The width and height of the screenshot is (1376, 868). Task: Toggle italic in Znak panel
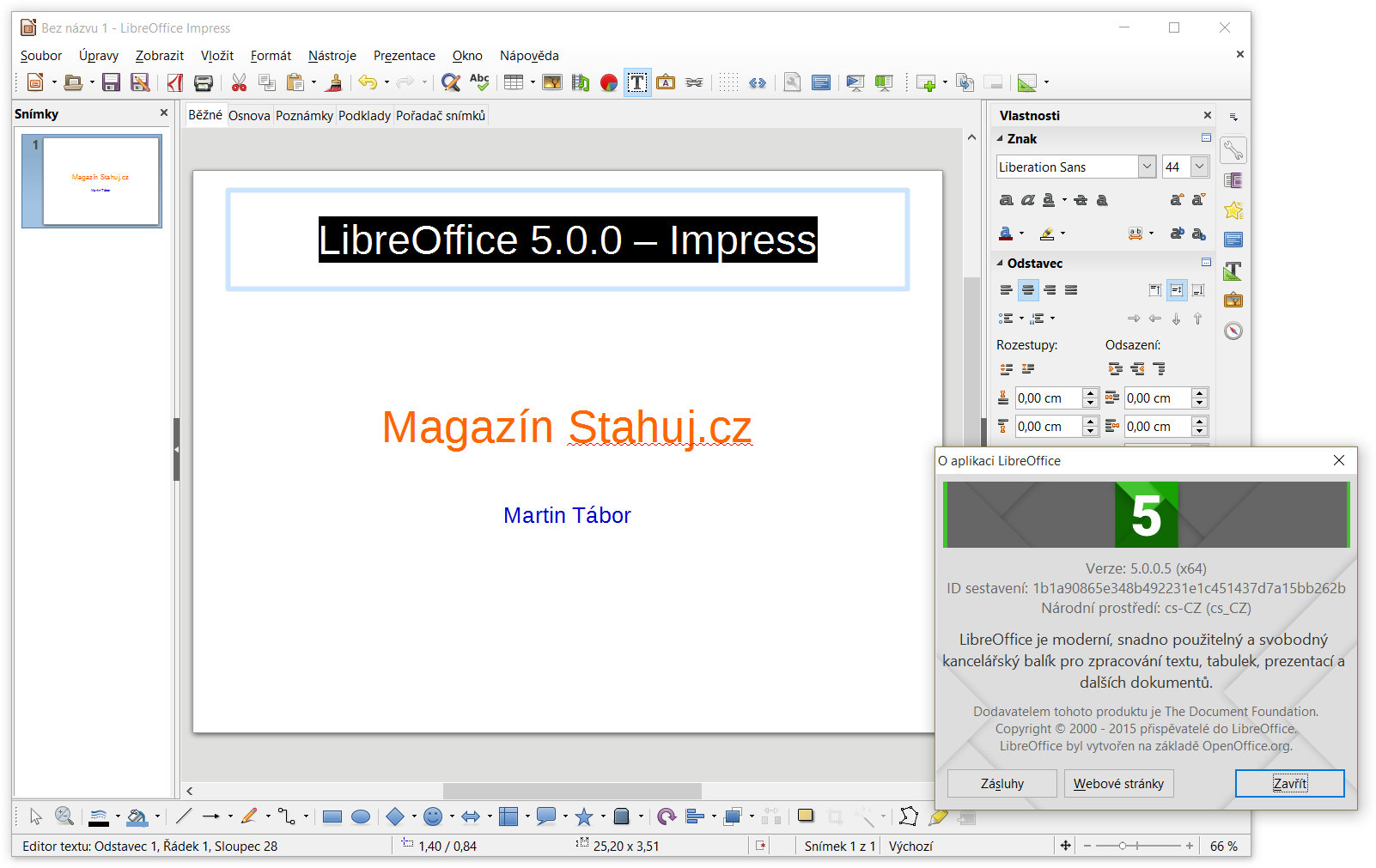(1027, 200)
